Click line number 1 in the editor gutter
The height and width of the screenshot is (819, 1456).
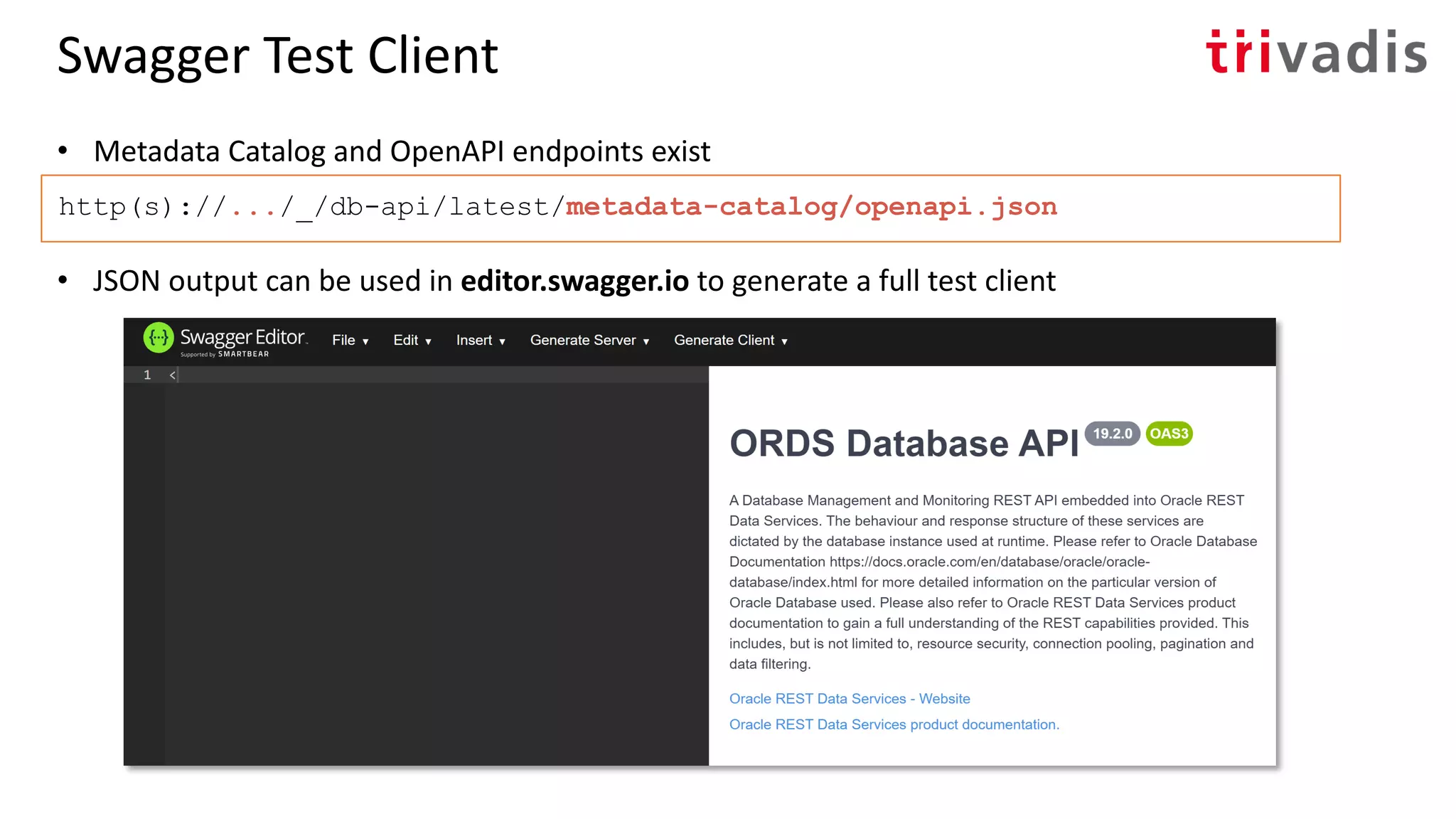coord(147,375)
